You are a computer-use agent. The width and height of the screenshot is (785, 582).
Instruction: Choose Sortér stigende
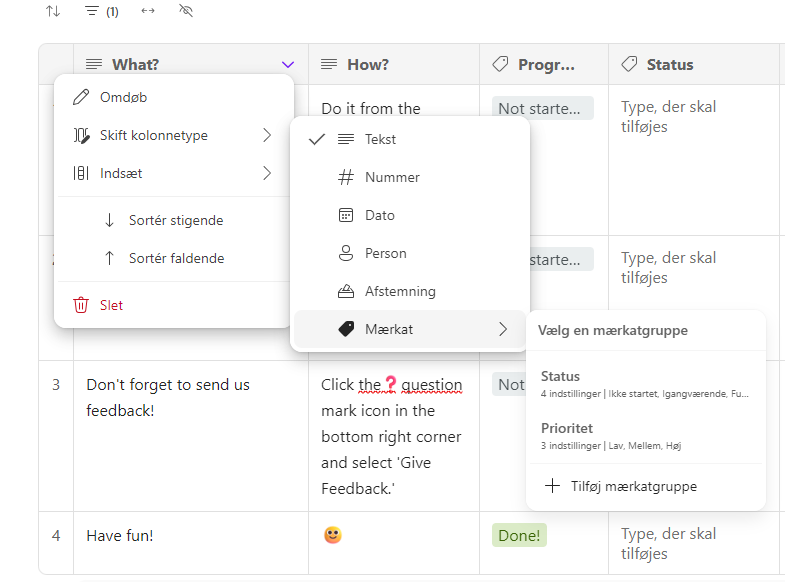click(x=173, y=220)
